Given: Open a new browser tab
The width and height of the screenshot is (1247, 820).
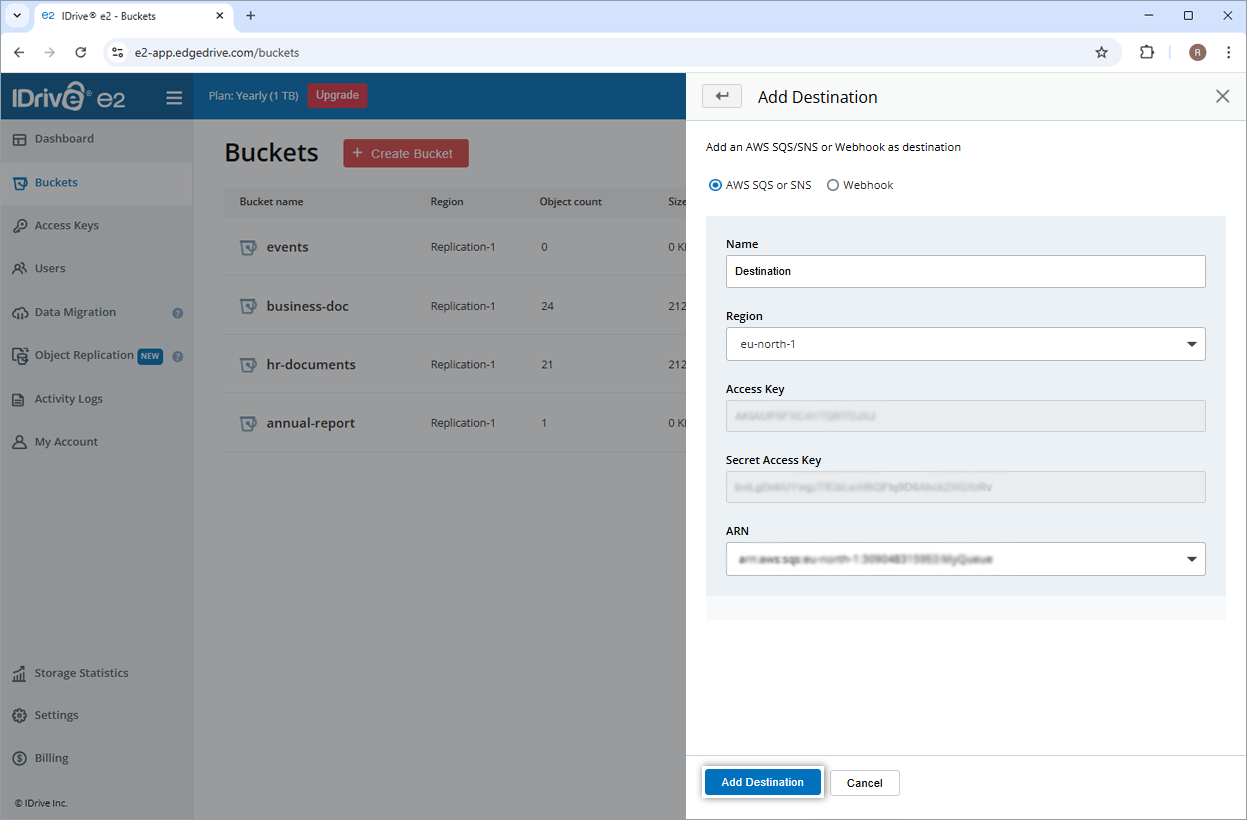Looking at the screenshot, I should click(x=250, y=16).
